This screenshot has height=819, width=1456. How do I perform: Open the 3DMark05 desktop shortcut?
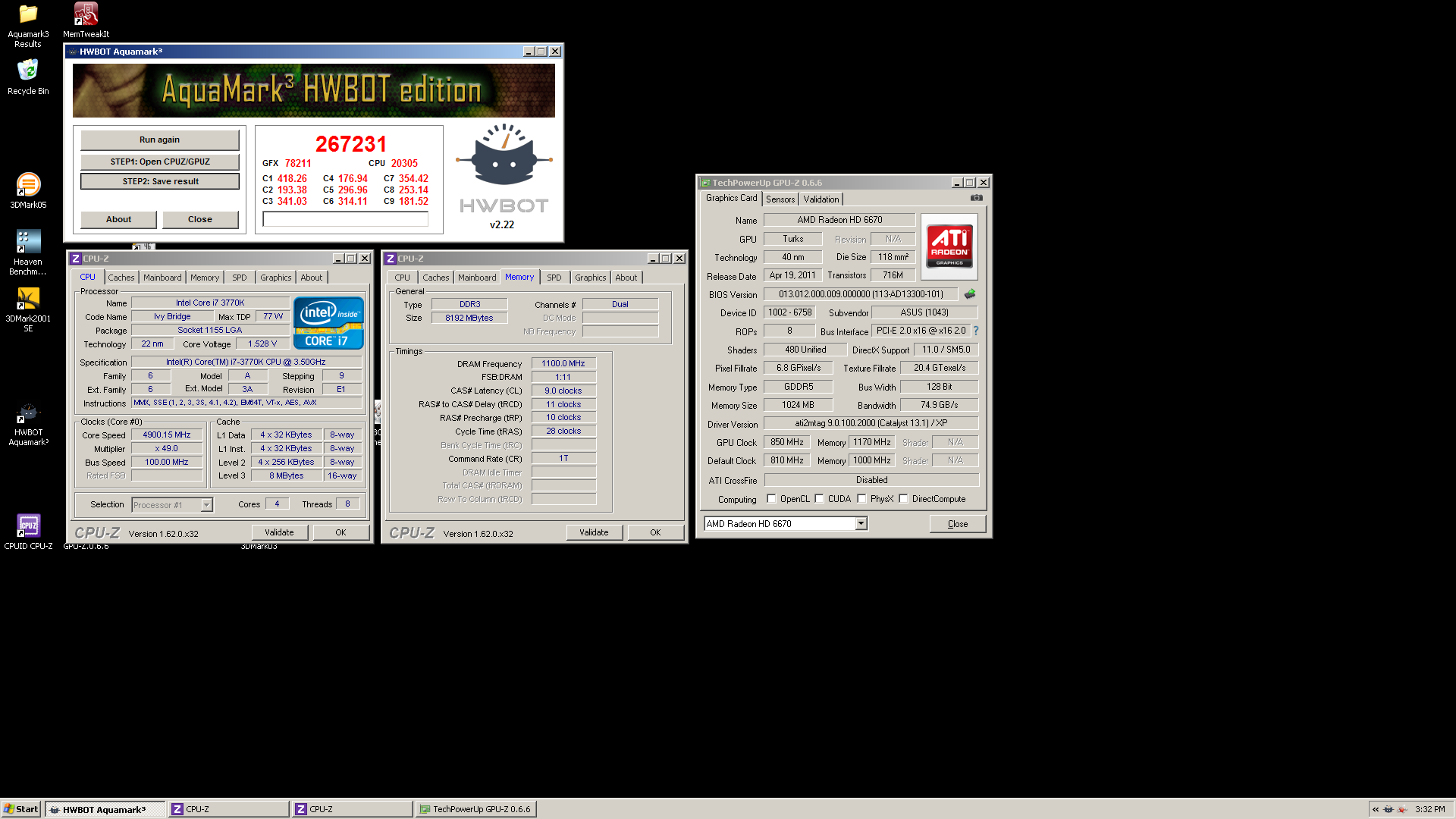pyautogui.click(x=28, y=190)
